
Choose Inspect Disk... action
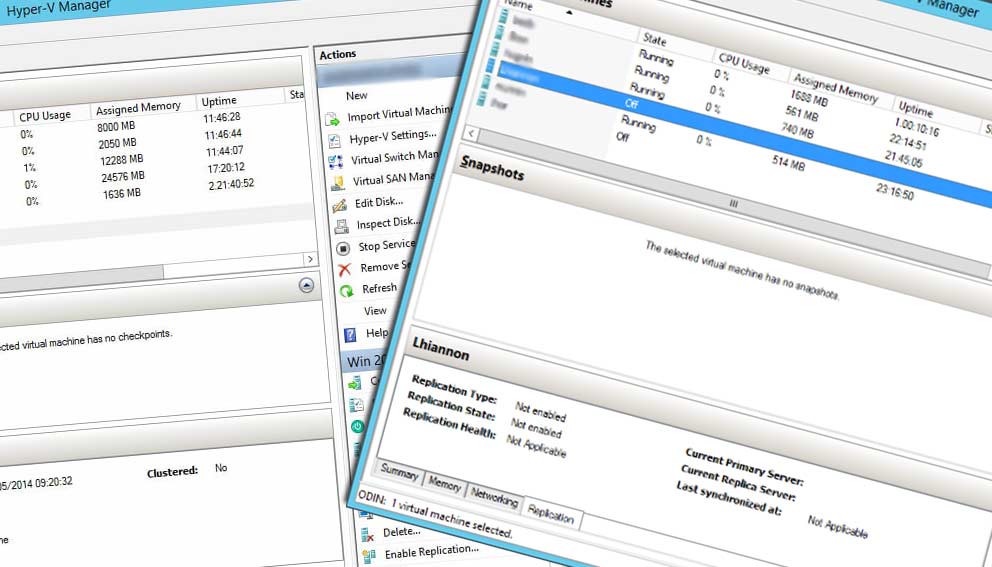(x=388, y=223)
